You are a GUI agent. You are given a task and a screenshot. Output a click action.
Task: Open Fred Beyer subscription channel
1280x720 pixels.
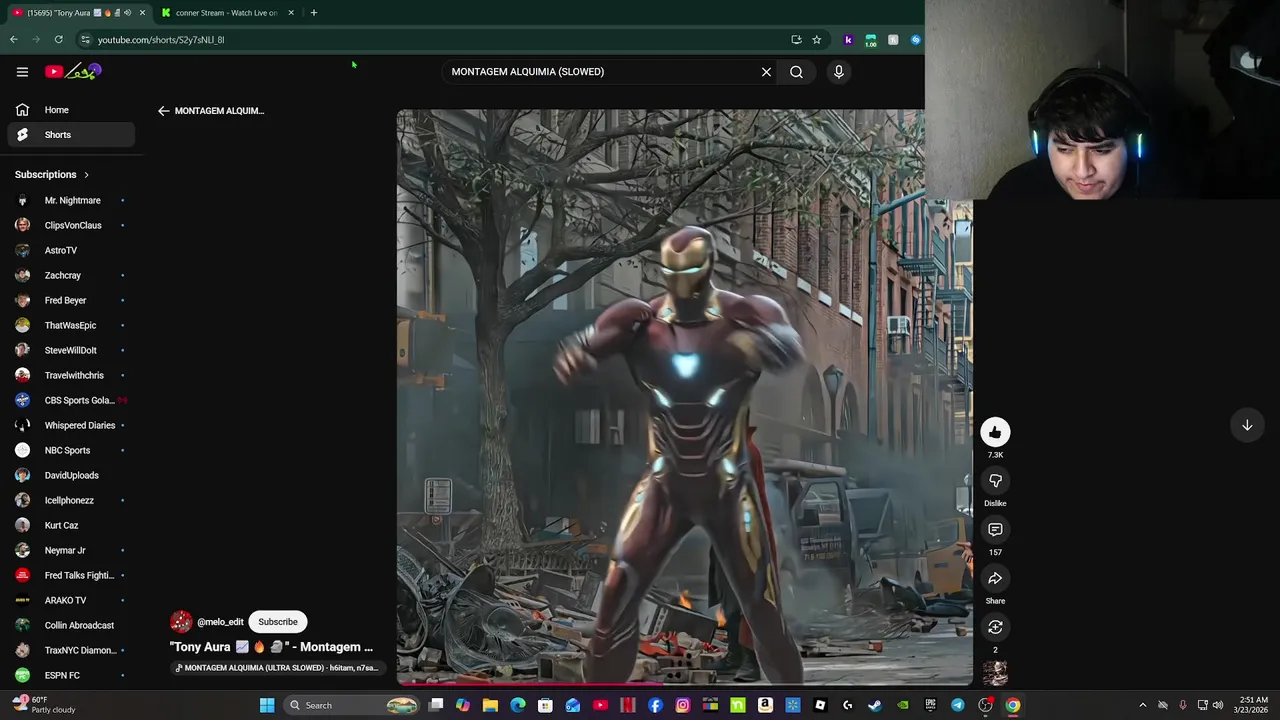pos(70,300)
